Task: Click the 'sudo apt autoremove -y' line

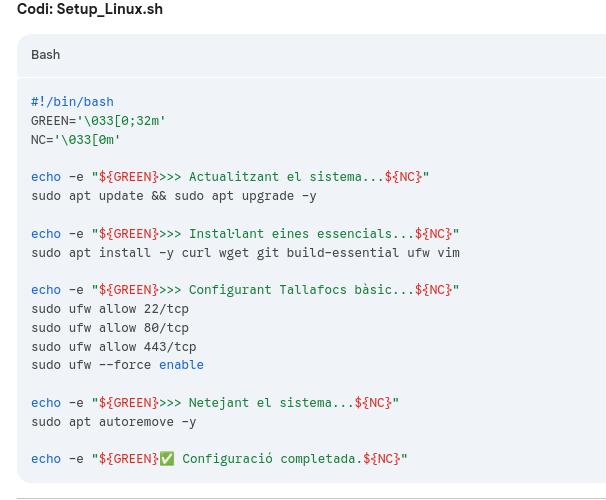Action: [x=113, y=422]
